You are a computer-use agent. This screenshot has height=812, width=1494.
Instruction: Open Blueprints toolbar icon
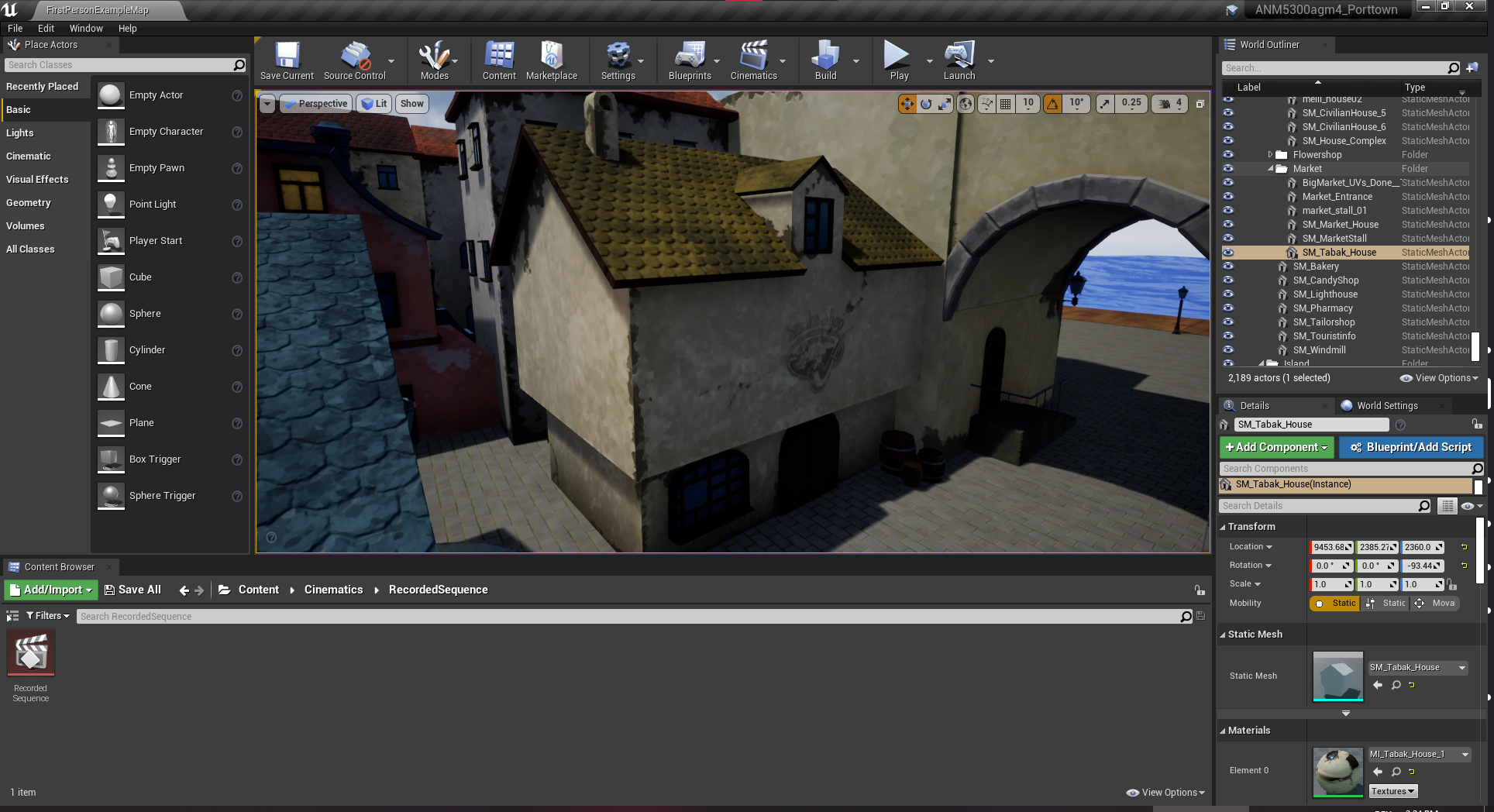click(x=690, y=60)
